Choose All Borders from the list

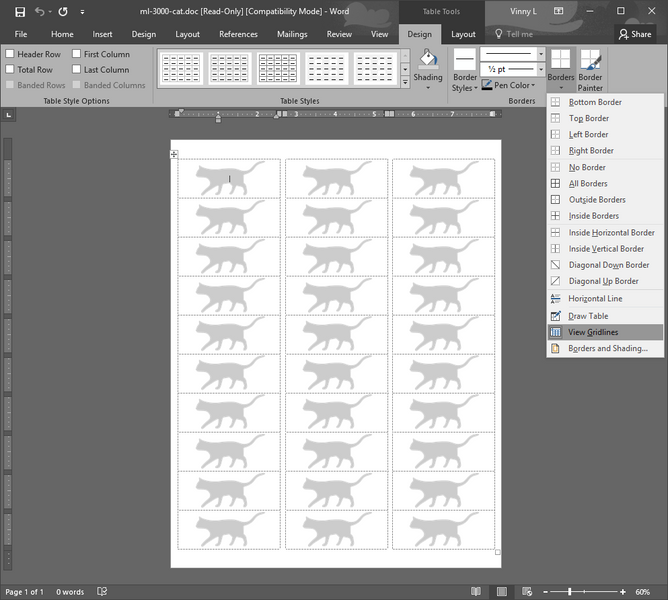(588, 184)
